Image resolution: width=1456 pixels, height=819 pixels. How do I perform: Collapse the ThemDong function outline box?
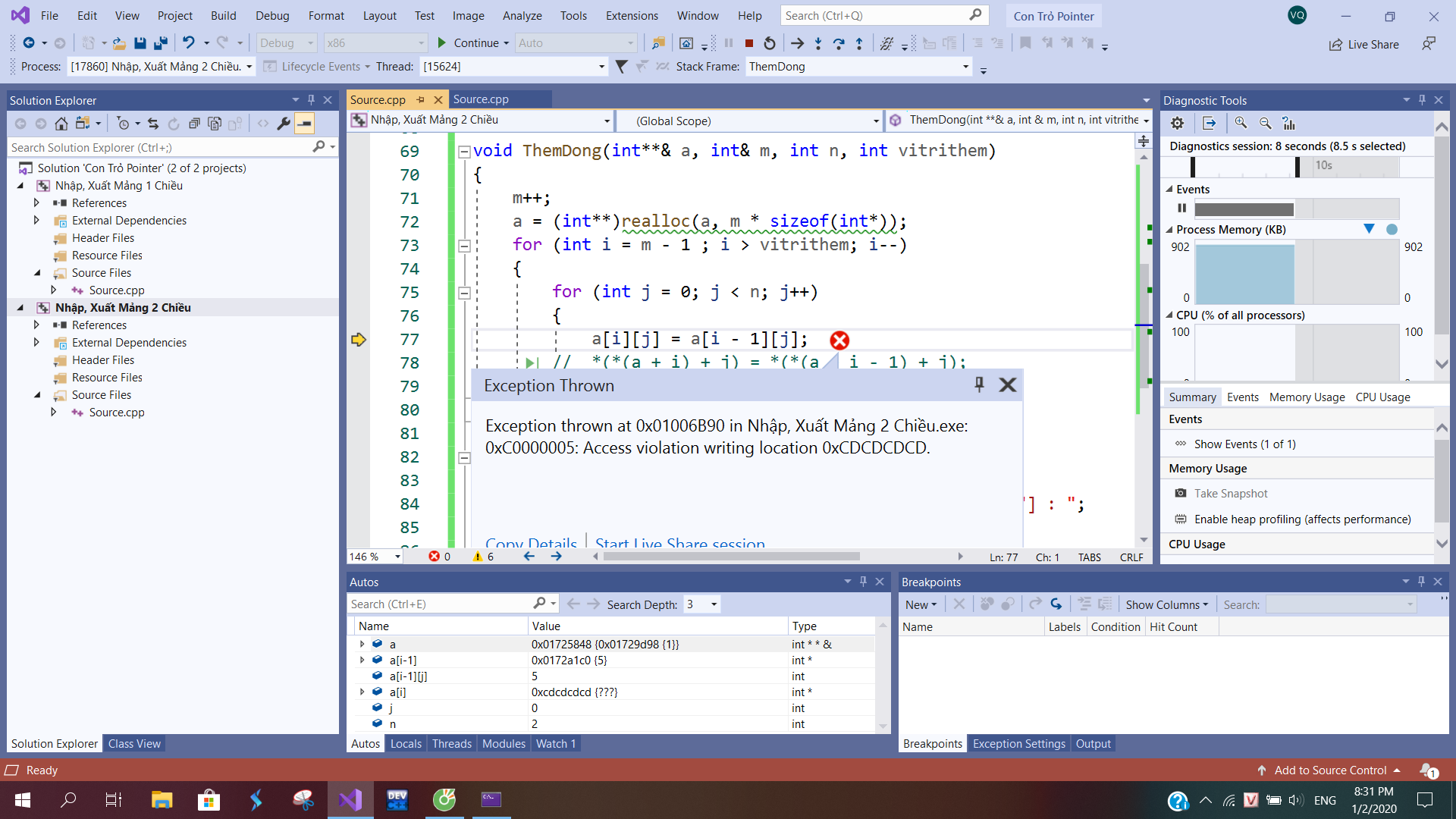[464, 152]
